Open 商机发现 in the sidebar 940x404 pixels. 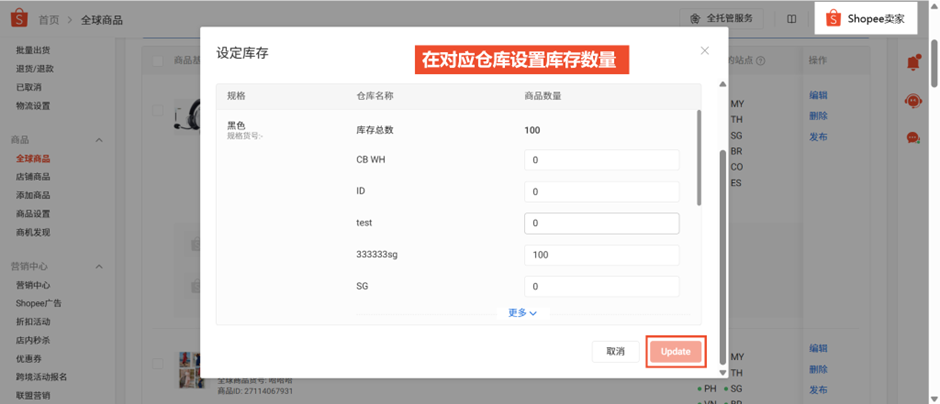pos(33,233)
